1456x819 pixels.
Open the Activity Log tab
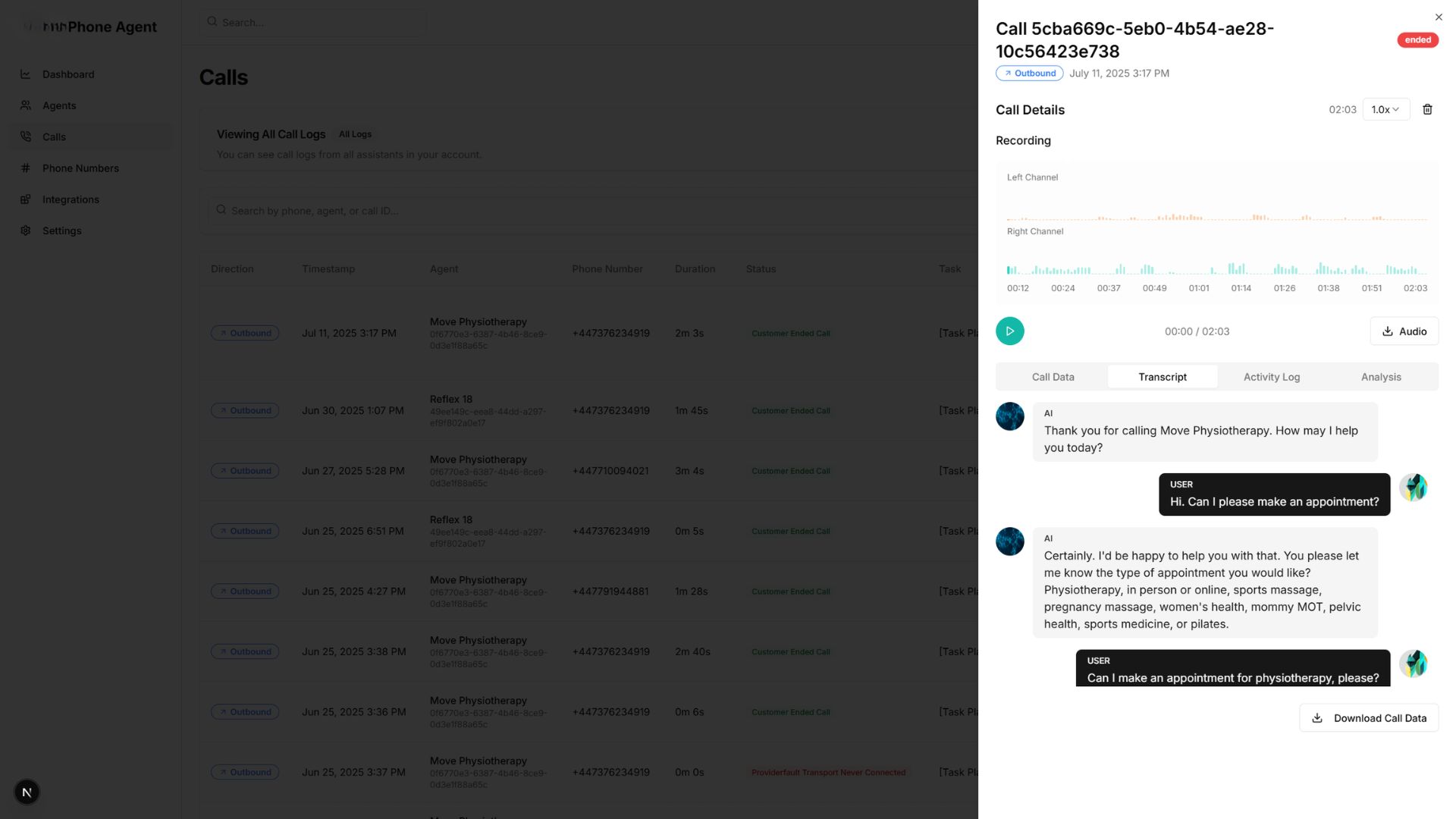point(1272,377)
